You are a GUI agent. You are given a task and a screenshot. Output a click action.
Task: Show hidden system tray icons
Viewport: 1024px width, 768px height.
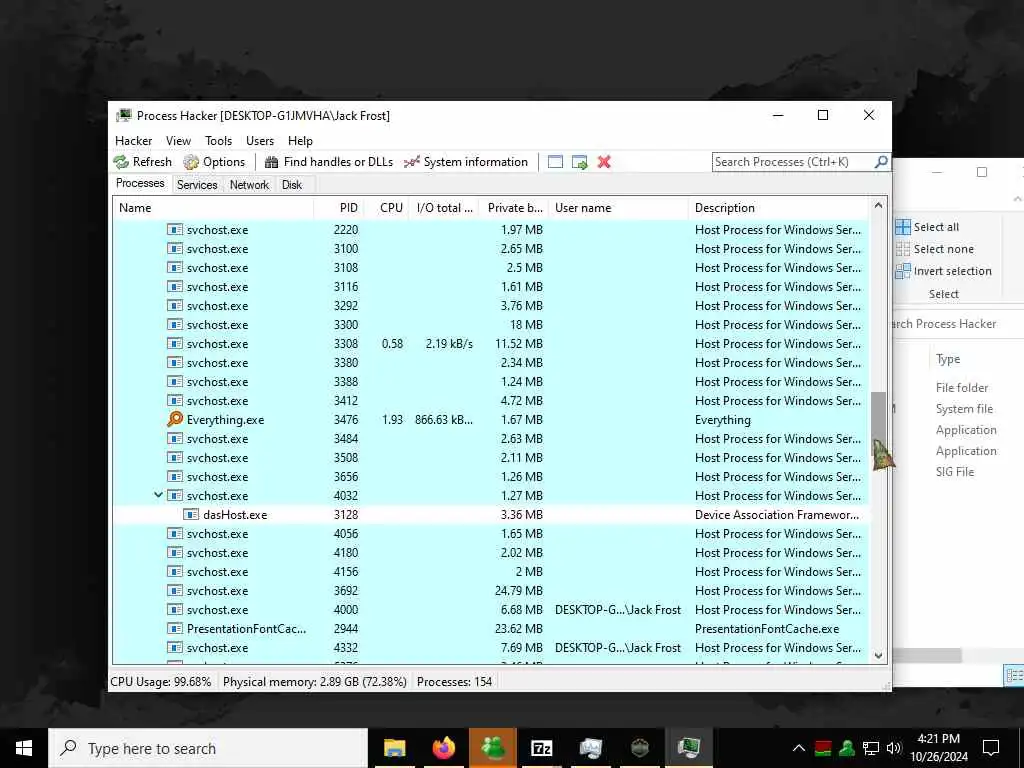click(799, 748)
